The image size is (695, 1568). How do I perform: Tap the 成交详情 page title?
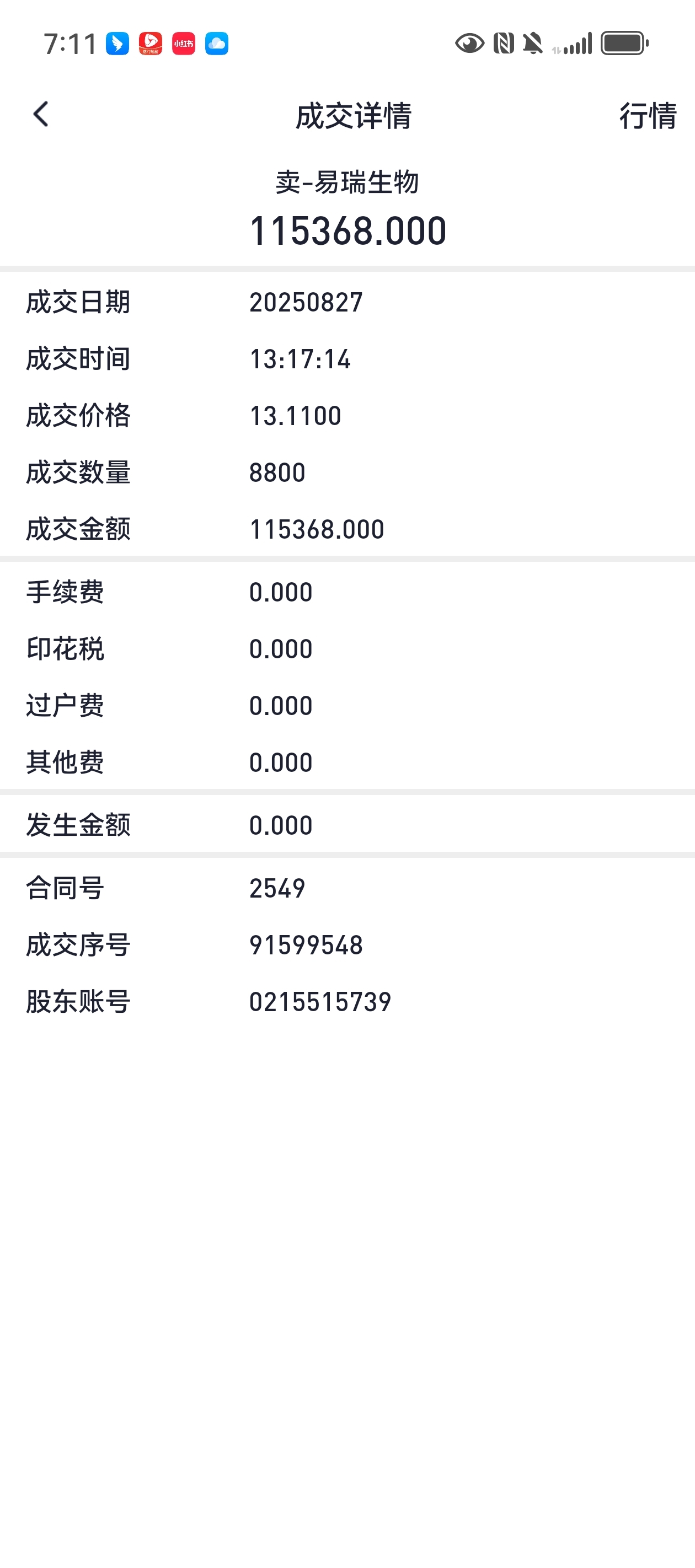[x=353, y=116]
